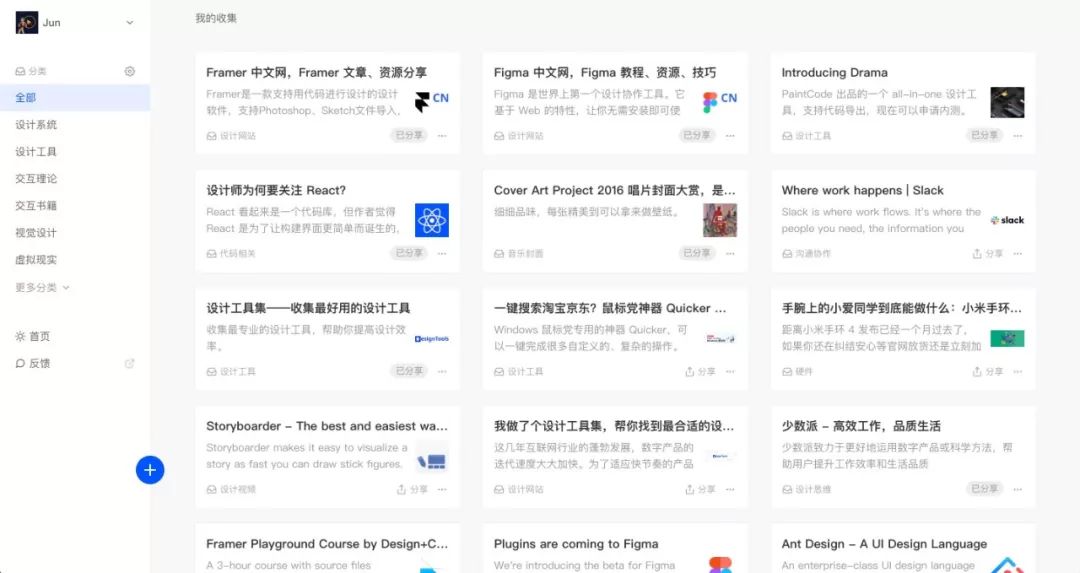Select 设计系统 category
The height and width of the screenshot is (573, 1080).
coord(36,125)
